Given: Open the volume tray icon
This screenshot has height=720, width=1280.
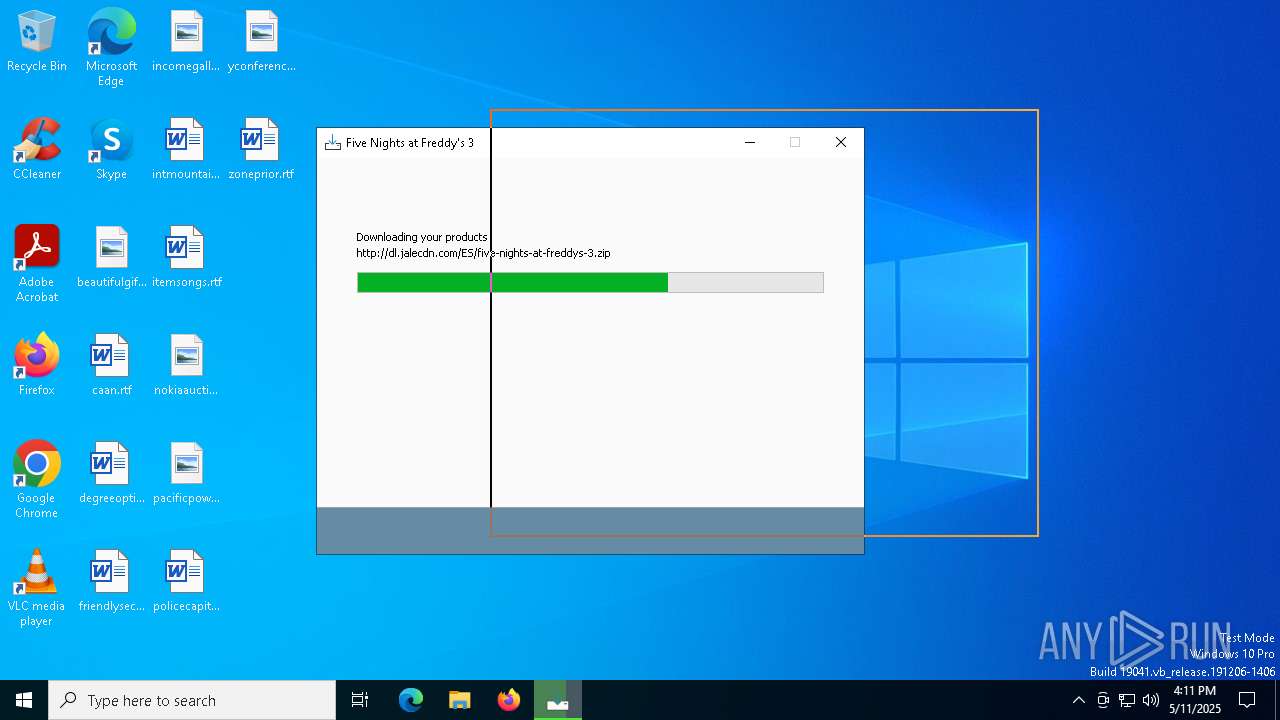Looking at the screenshot, I should (x=1151, y=700).
